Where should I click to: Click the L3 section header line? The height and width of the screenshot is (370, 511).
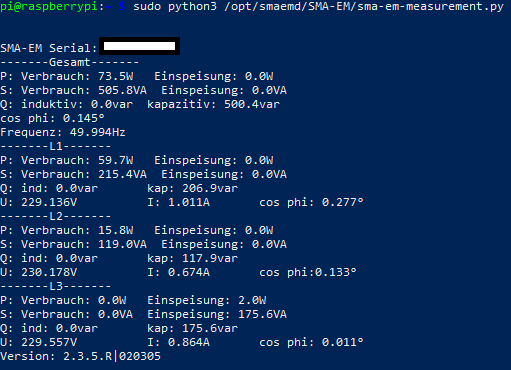(55, 286)
